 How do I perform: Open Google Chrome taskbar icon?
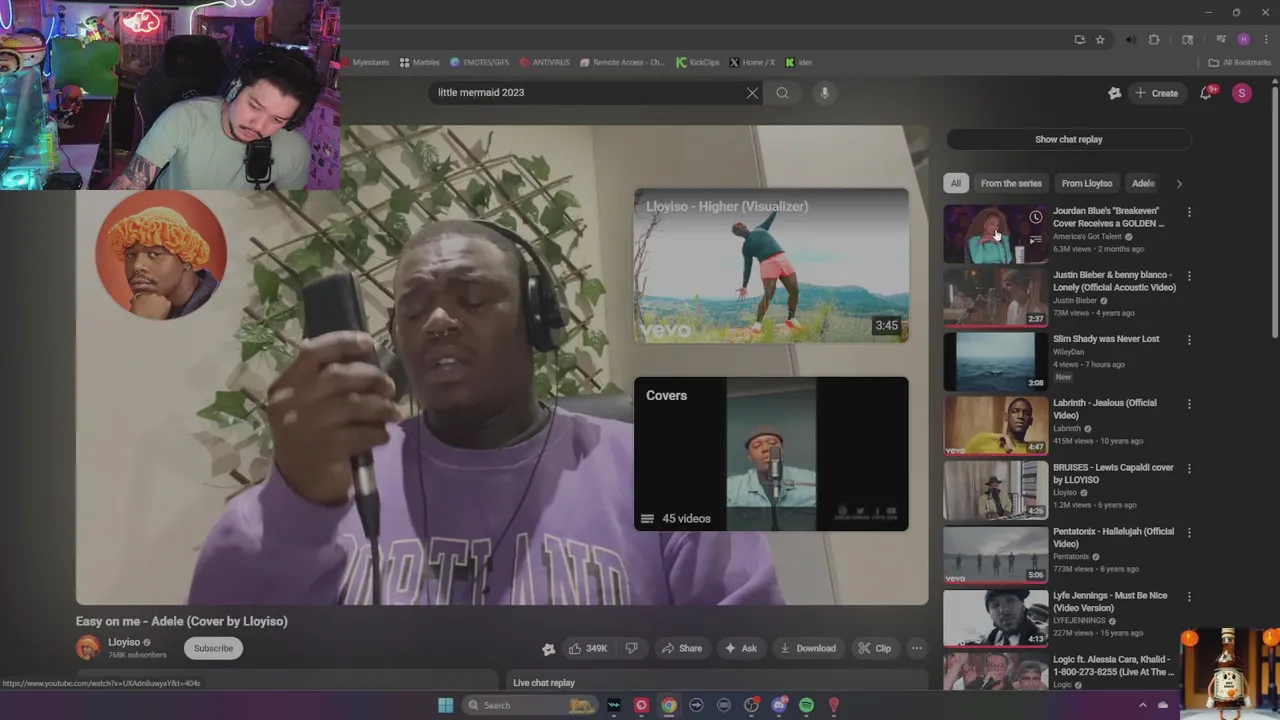pyautogui.click(x=669, y=705)
